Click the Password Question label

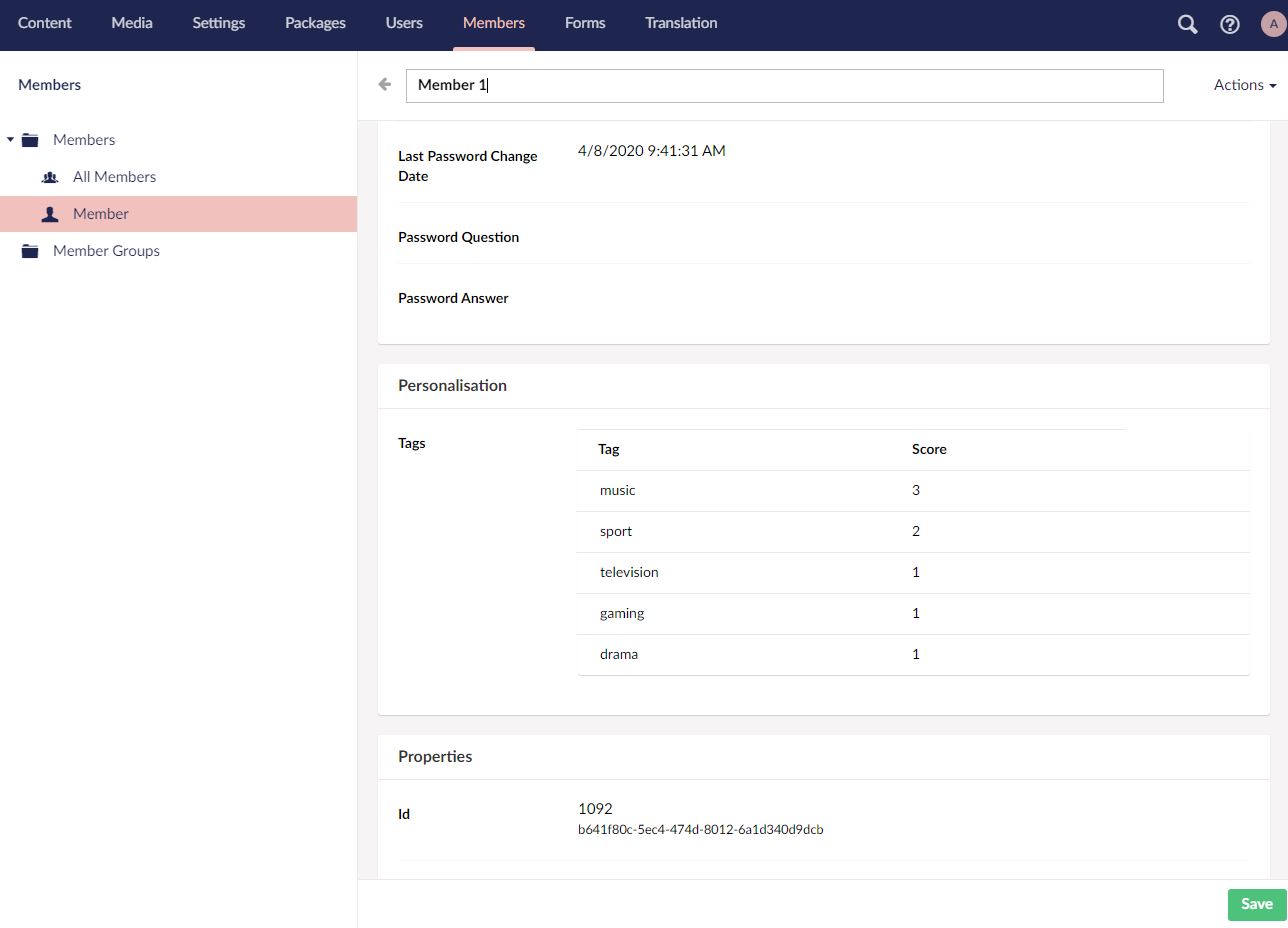[458, 237]
